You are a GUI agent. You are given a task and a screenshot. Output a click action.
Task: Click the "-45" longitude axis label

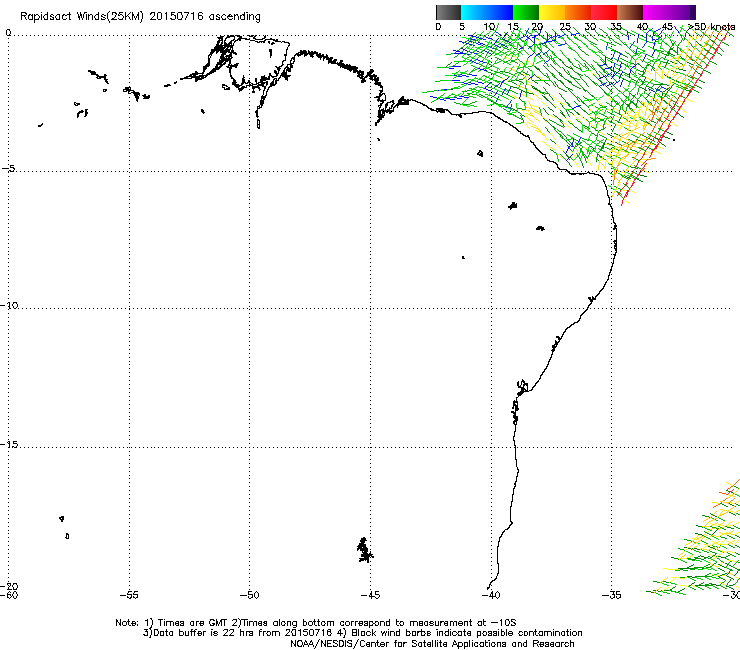370,595
